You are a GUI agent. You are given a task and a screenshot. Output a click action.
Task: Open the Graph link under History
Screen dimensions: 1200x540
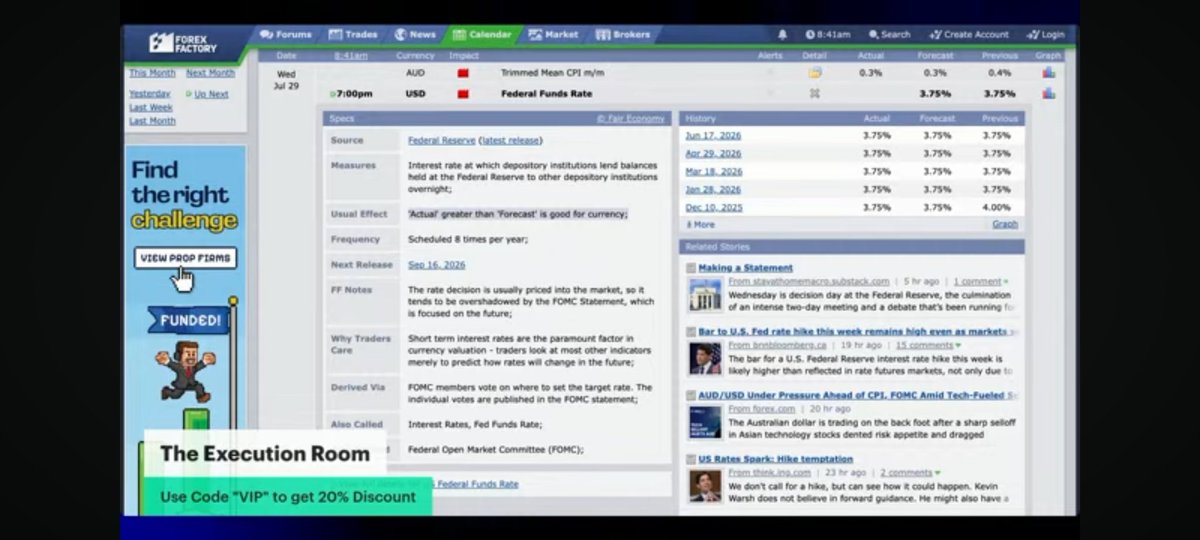click(x=1005, y=224)
